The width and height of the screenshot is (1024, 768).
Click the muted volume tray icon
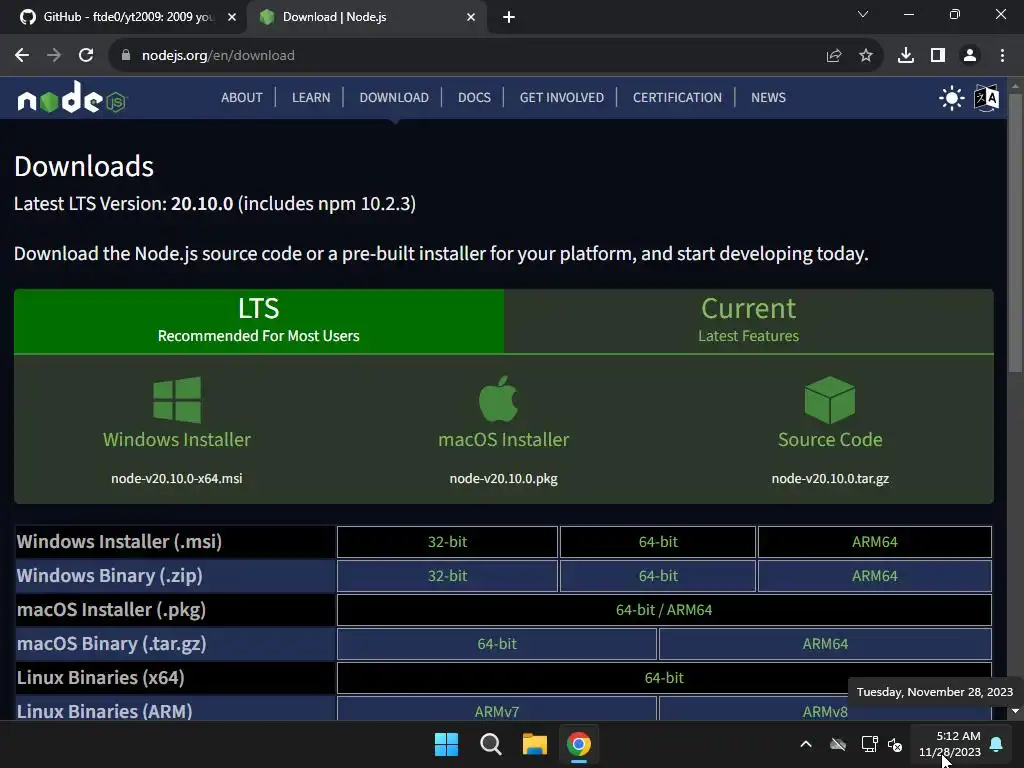(895, 744)
